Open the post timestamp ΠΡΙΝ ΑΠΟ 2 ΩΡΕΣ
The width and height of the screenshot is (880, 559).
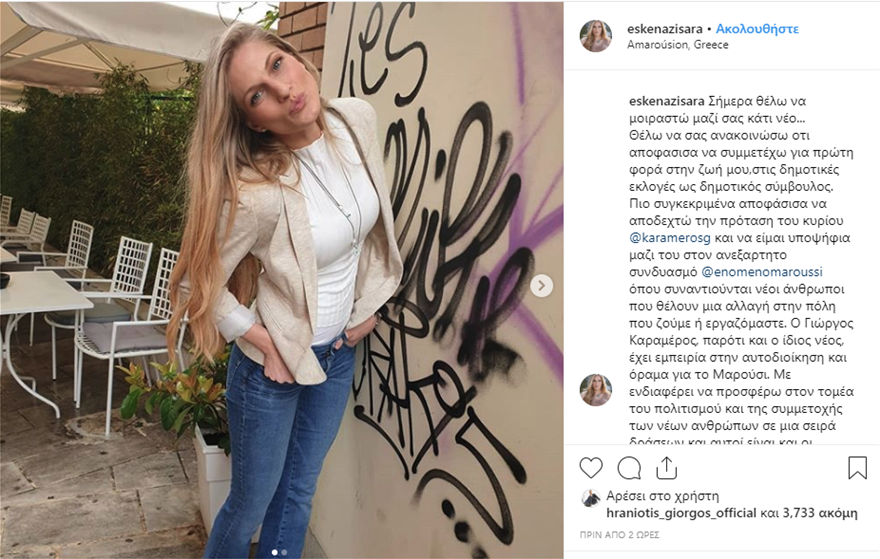click(x=620, y=535)
